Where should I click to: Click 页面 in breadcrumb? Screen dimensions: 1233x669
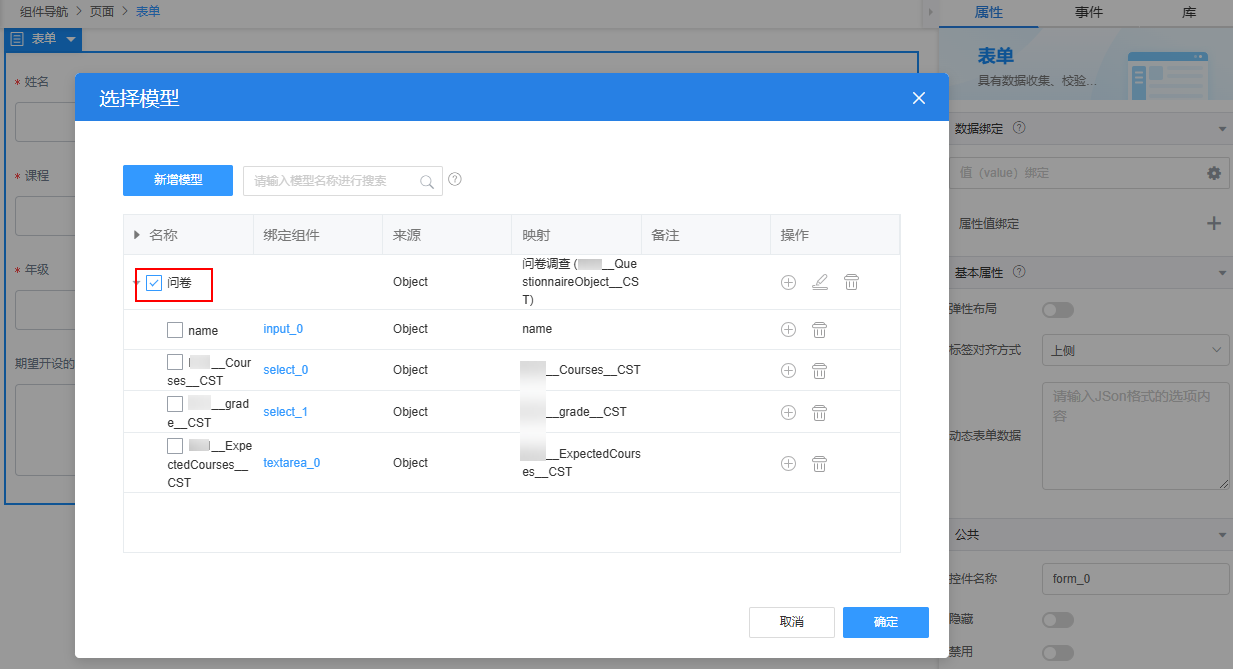tap(102, 12)
